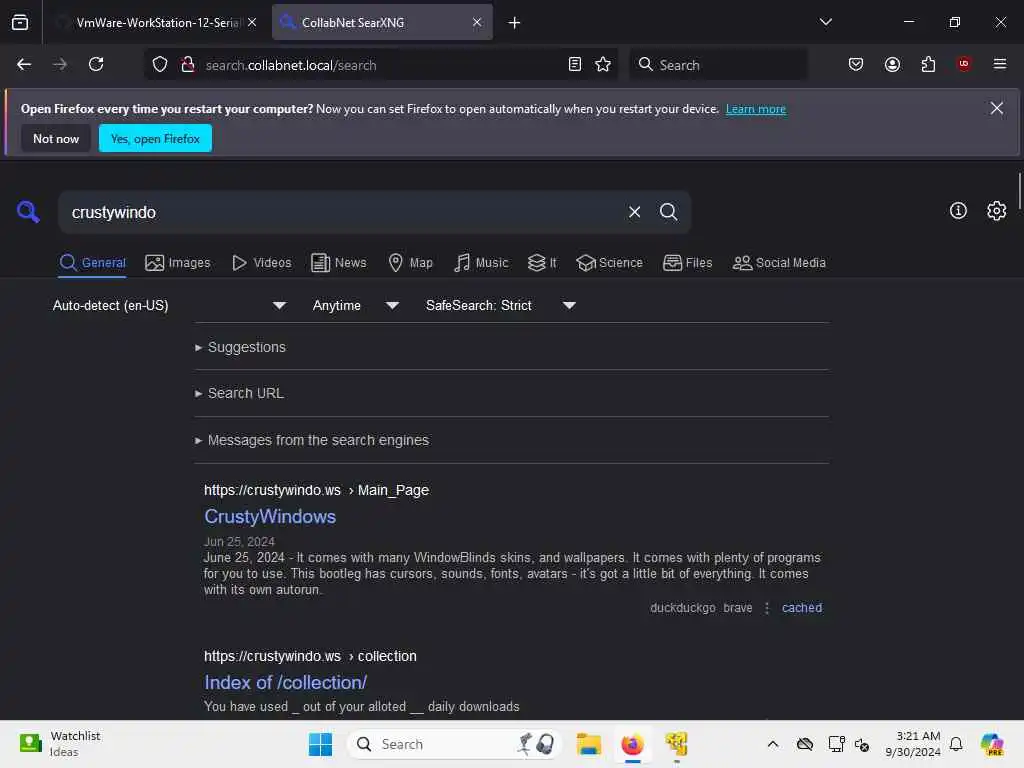Click the Firefox toolbar Search box
1024x768 pixels.
(718, 64)
